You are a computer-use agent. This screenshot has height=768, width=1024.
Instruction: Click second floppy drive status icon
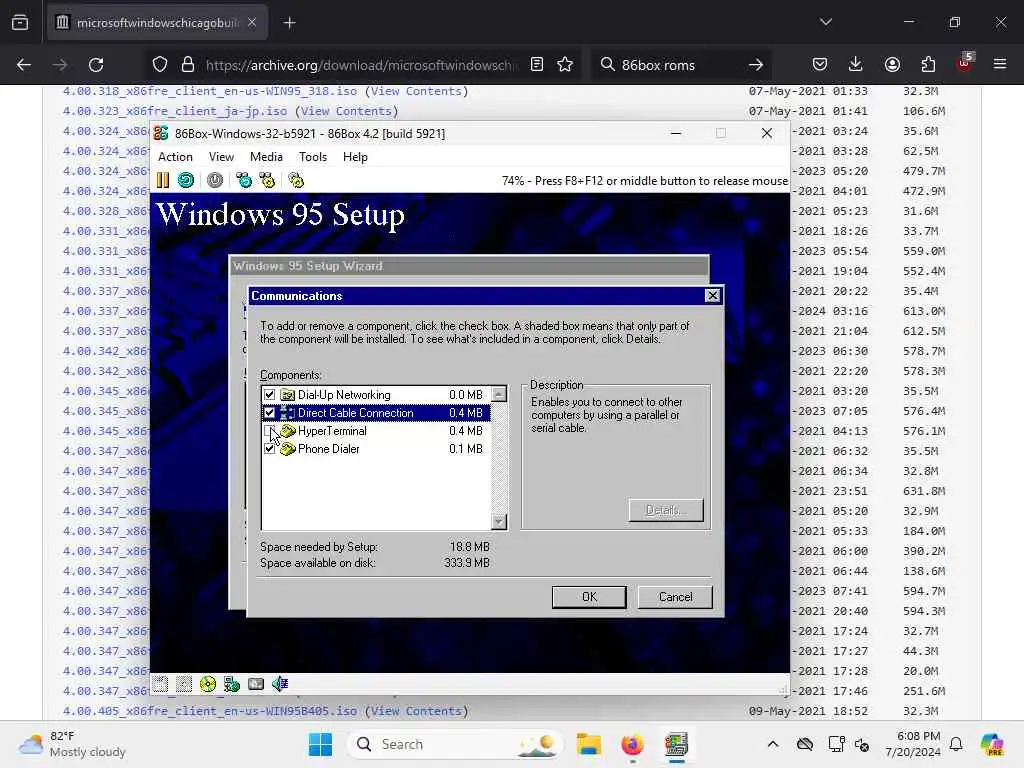184,684
